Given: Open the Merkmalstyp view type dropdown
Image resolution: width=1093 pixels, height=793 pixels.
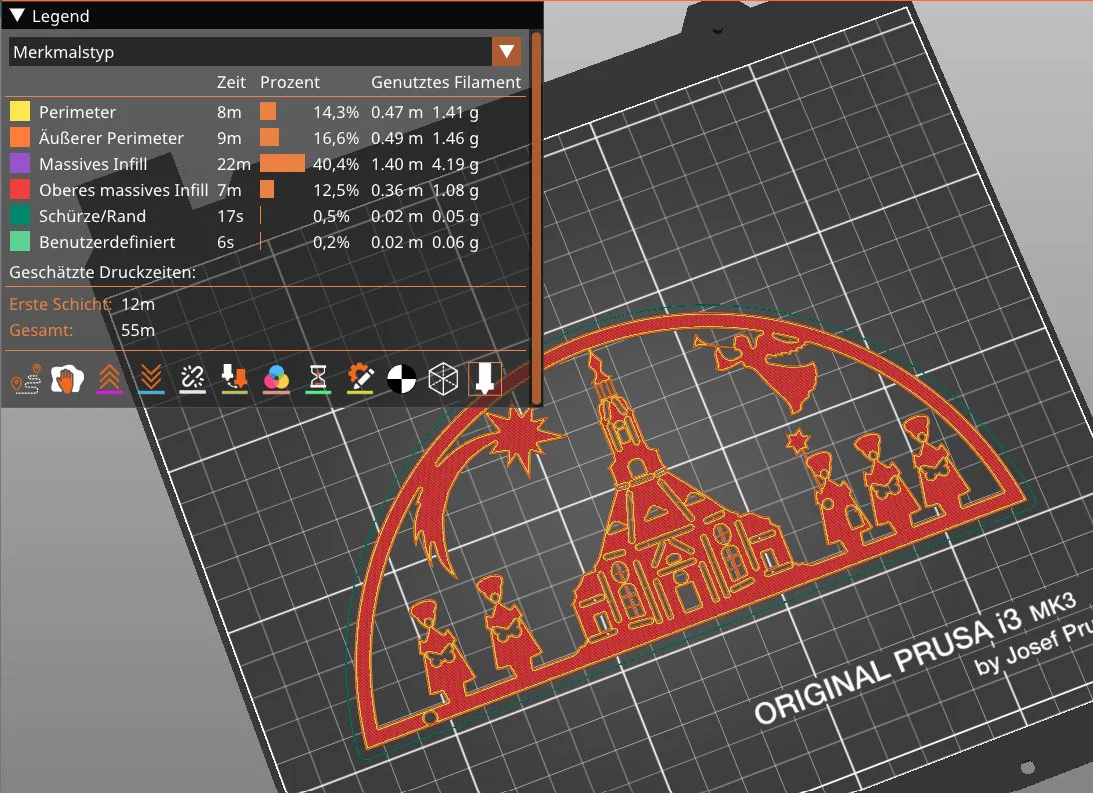Looking at the screenshot, I should pos(265,52).
